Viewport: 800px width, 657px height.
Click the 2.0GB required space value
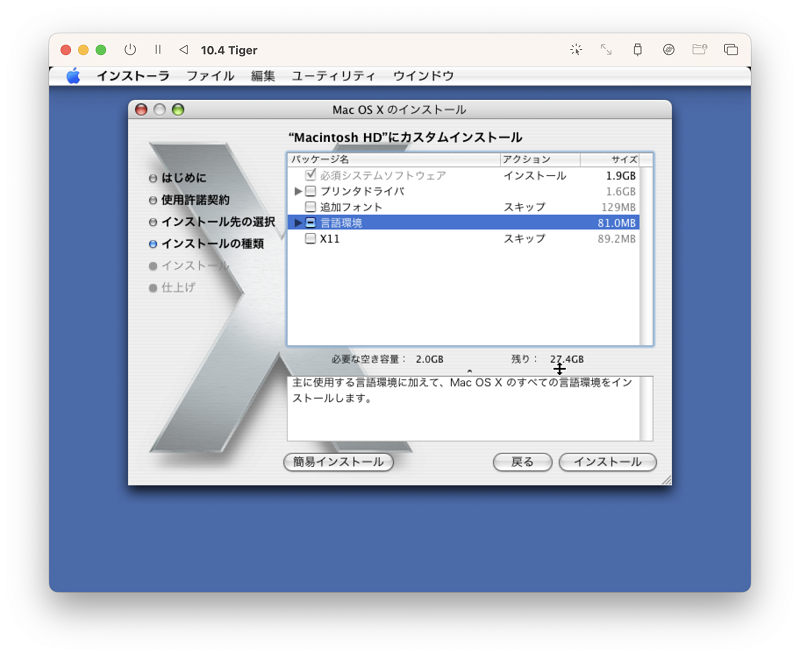tap(430, 359)
